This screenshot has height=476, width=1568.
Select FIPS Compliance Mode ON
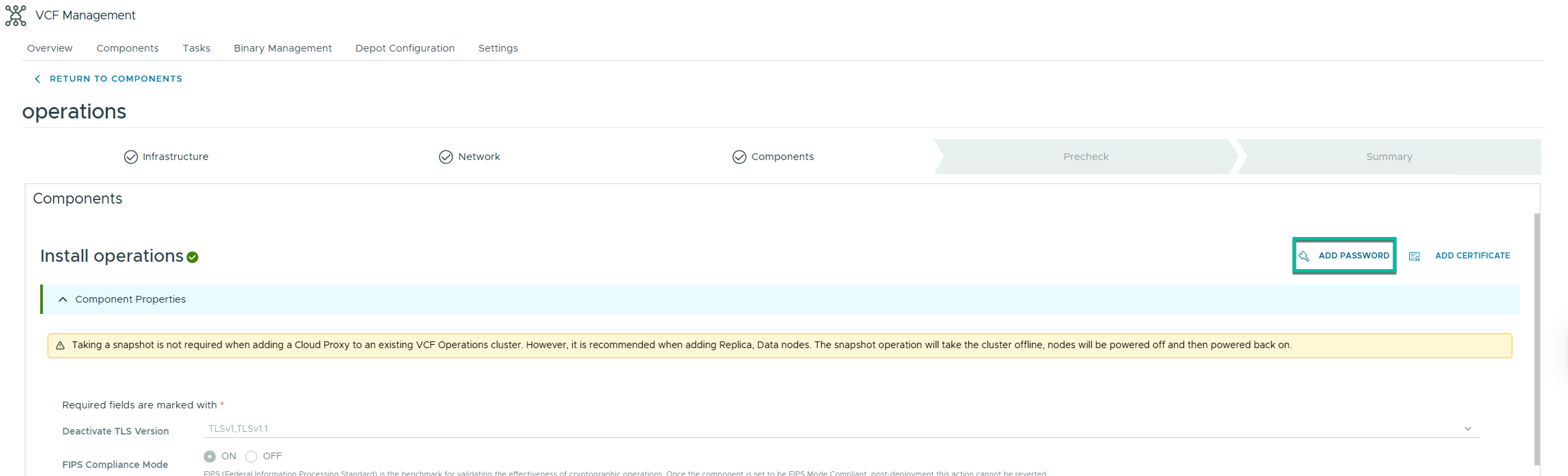[209, 456]
